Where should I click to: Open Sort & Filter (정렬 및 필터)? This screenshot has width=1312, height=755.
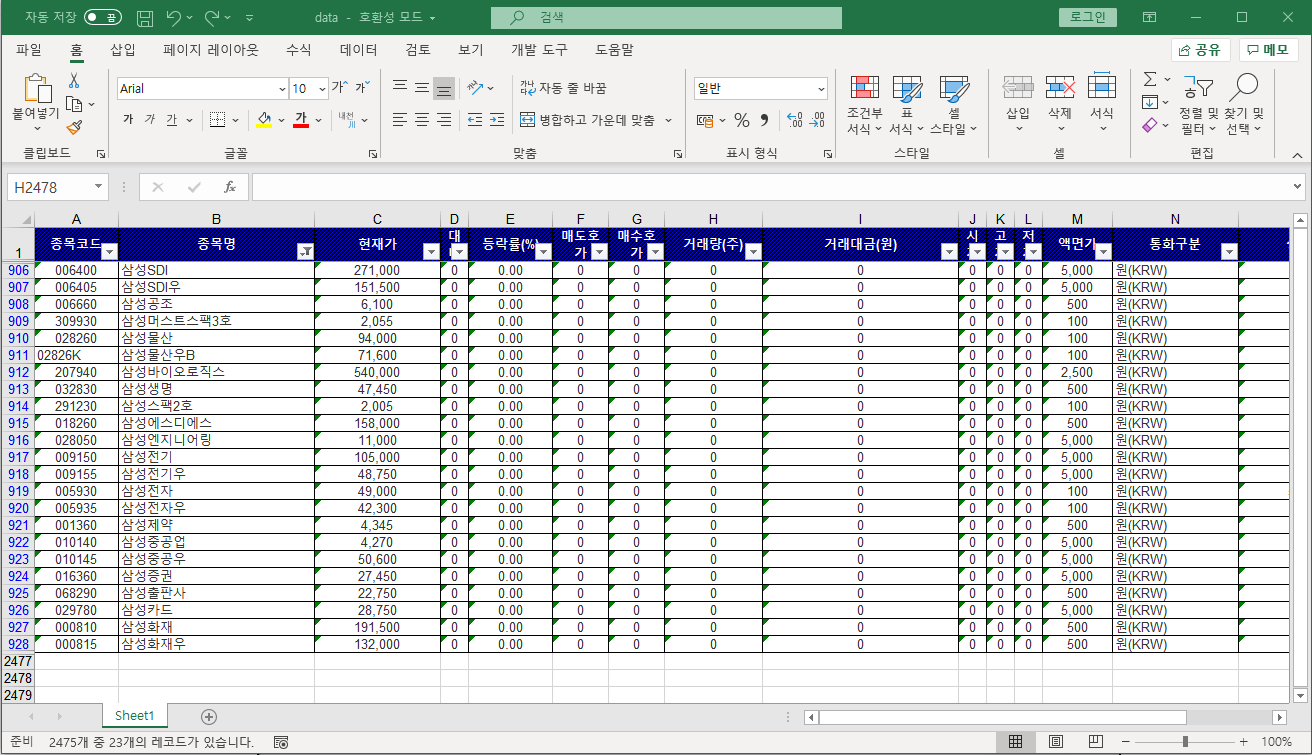click(x=1198, y=105)
